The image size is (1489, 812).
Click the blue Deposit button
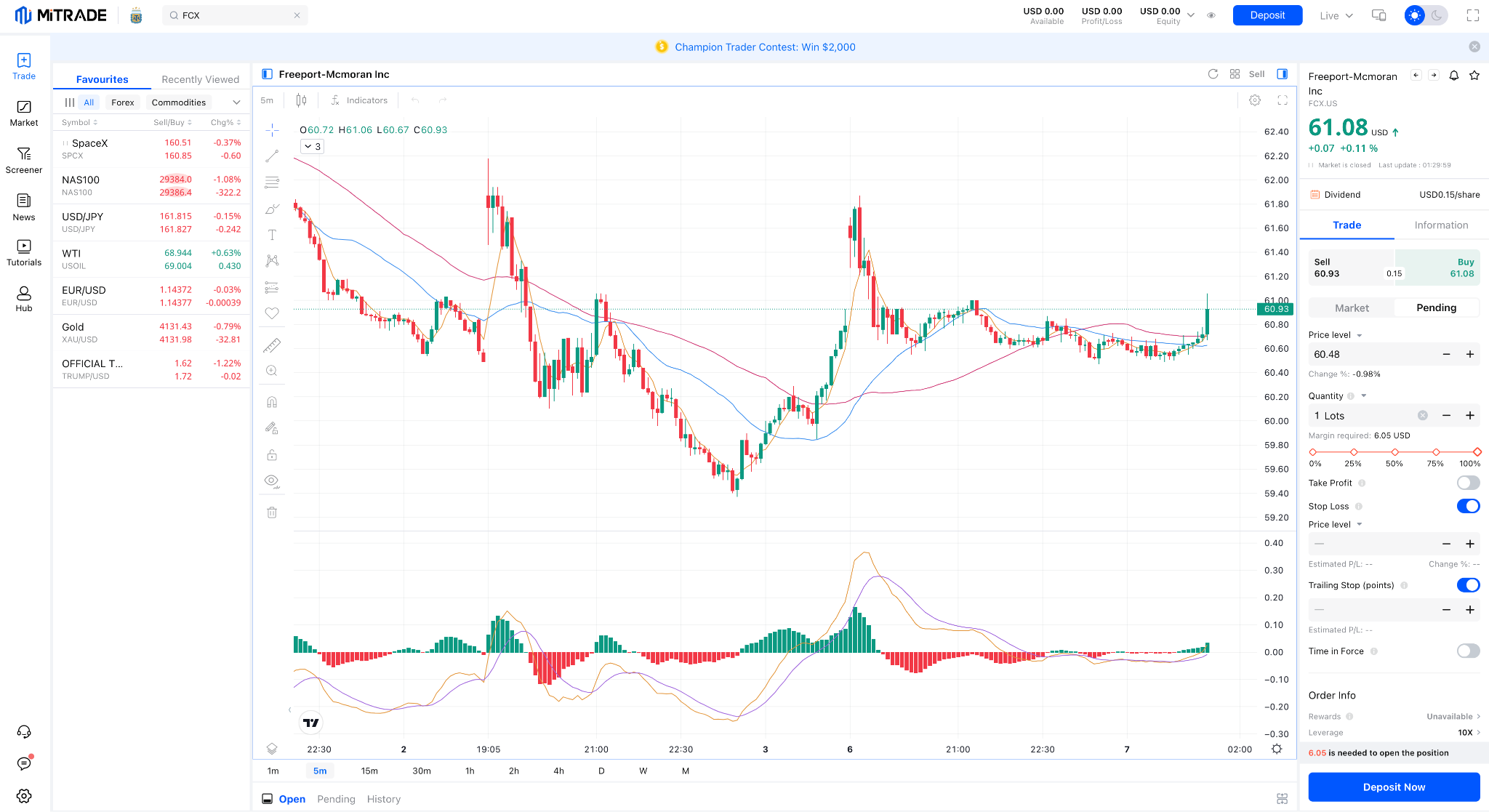[1267, 15]
